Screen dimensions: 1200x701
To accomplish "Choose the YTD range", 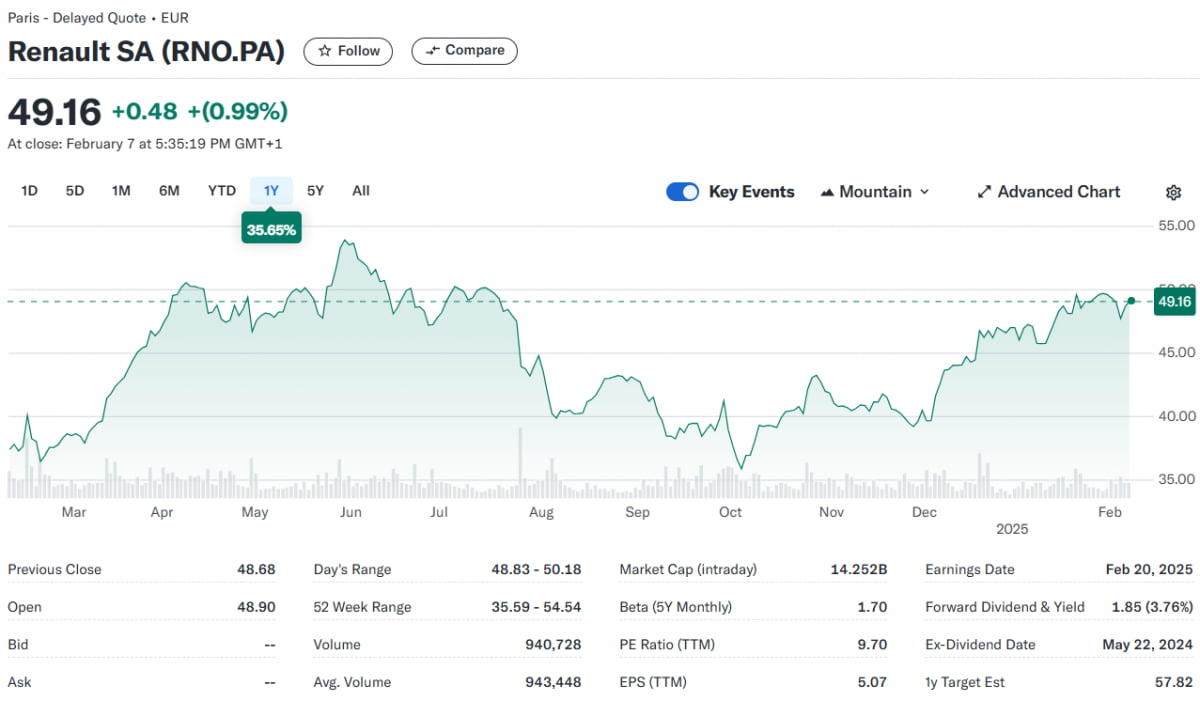I will tap(222, 190).
